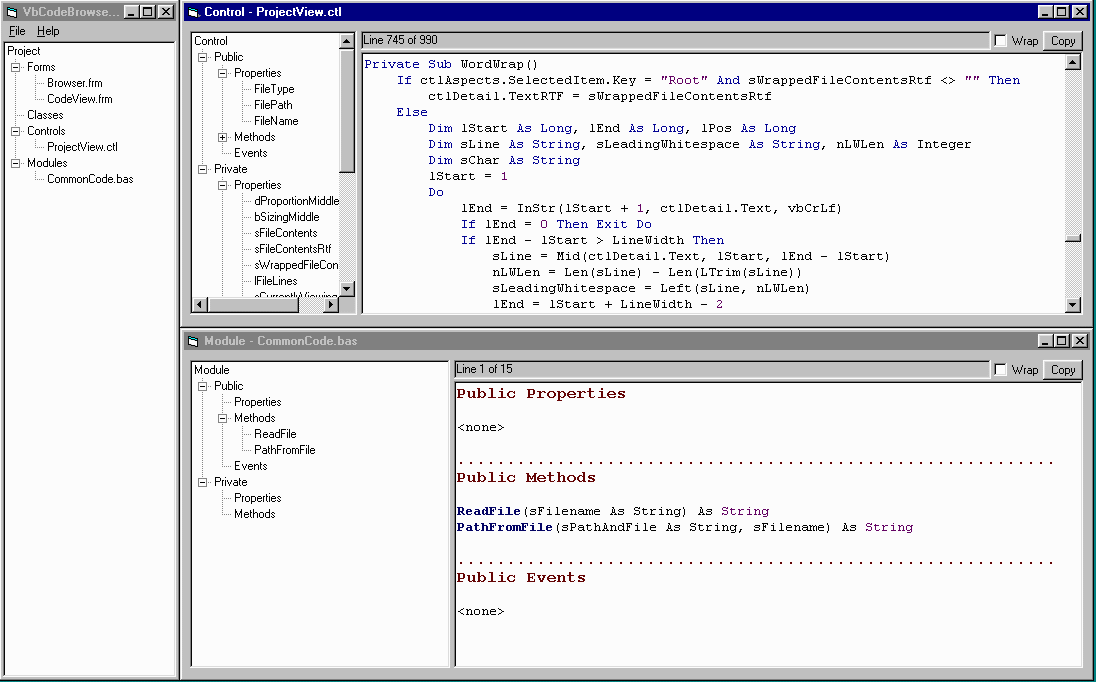Collapse the Forms node in Project tree
1096x682 pixels.
pos(16,67)
